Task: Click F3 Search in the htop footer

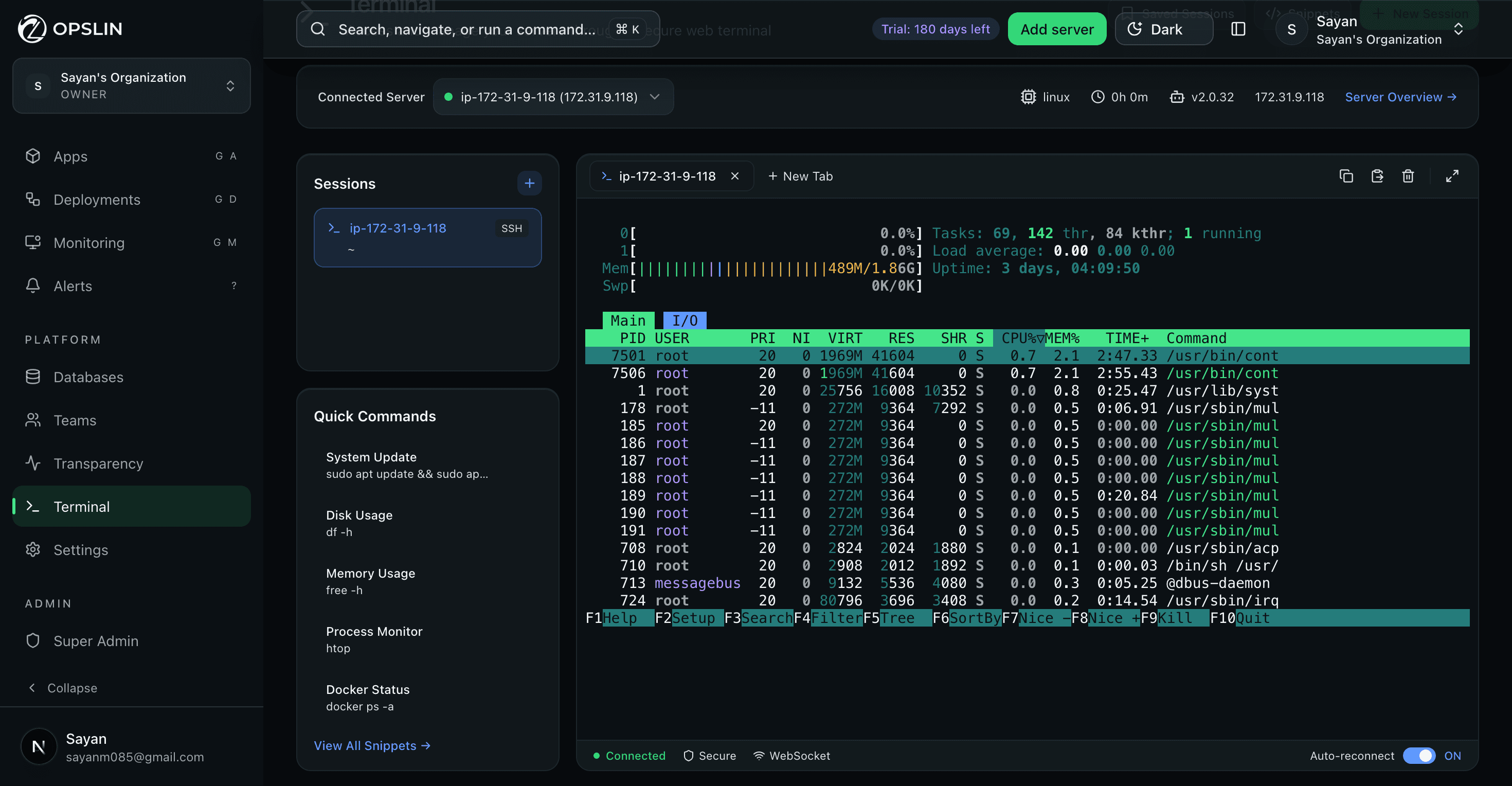Action: (x=759, y=617)
